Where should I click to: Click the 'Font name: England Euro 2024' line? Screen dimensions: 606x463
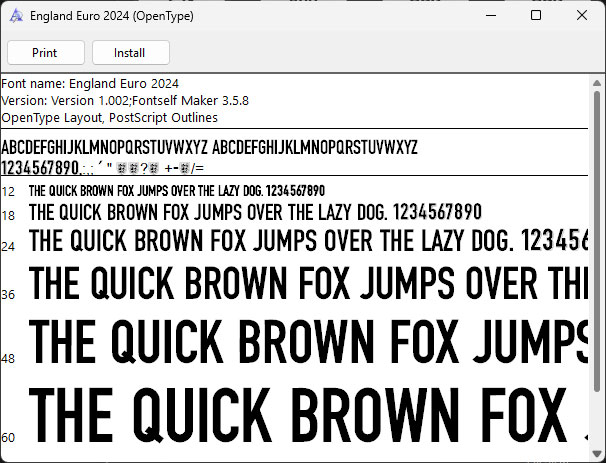point(90,83)
